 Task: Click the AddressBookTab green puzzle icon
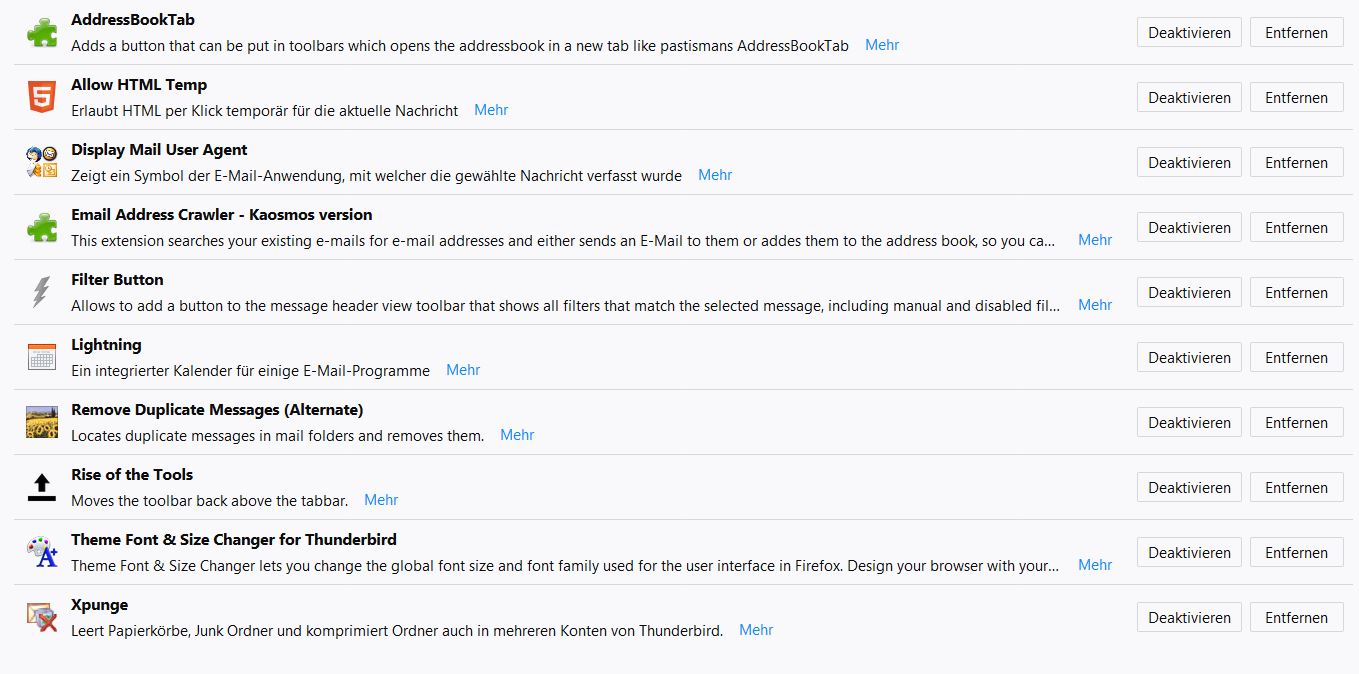42,33
